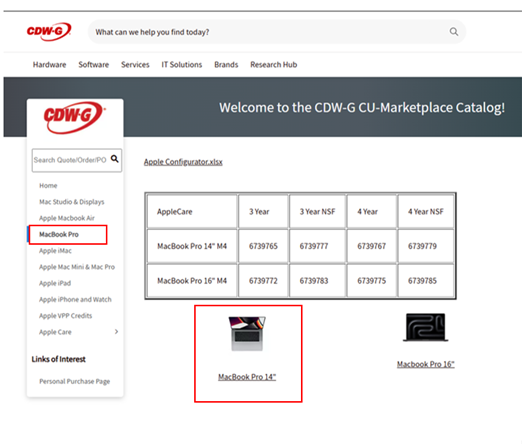This screenshot has height=444, width=522.
Task: Click the large CDW-G sidebar logo
Action: click(74, 117)
